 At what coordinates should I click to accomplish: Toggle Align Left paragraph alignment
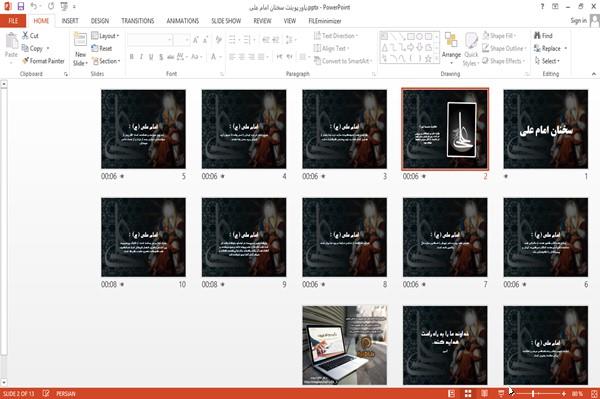[232, 57]
